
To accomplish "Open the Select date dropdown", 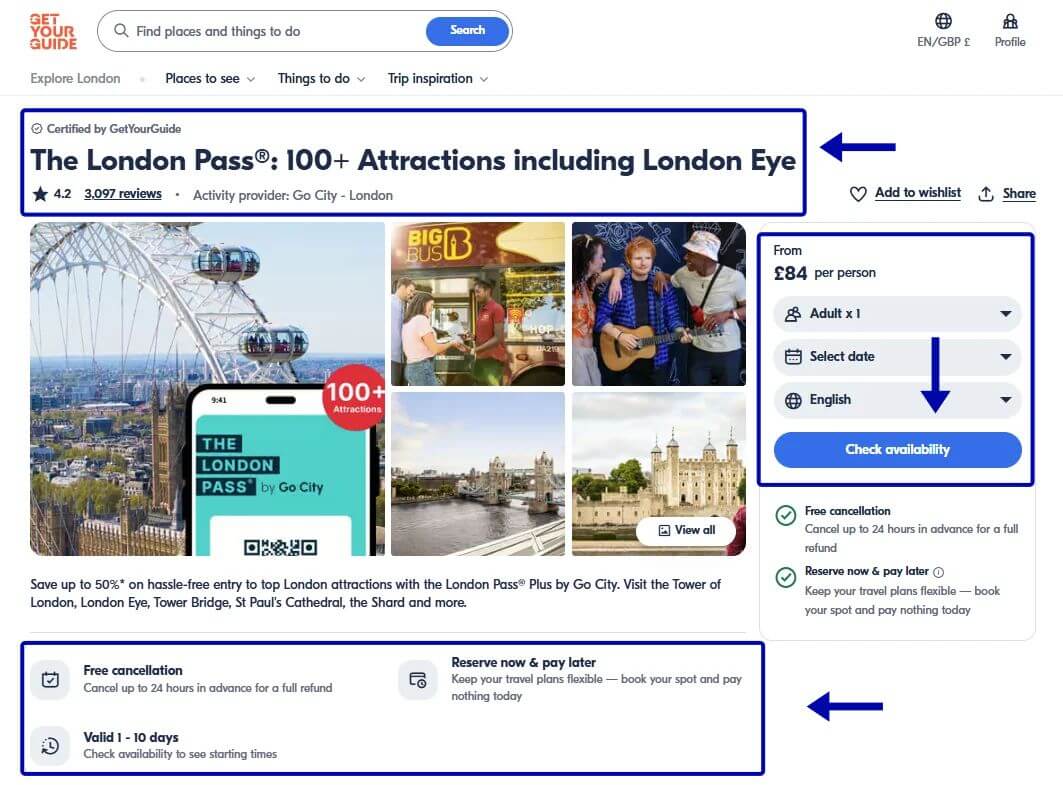I will [x=897, y=357].
